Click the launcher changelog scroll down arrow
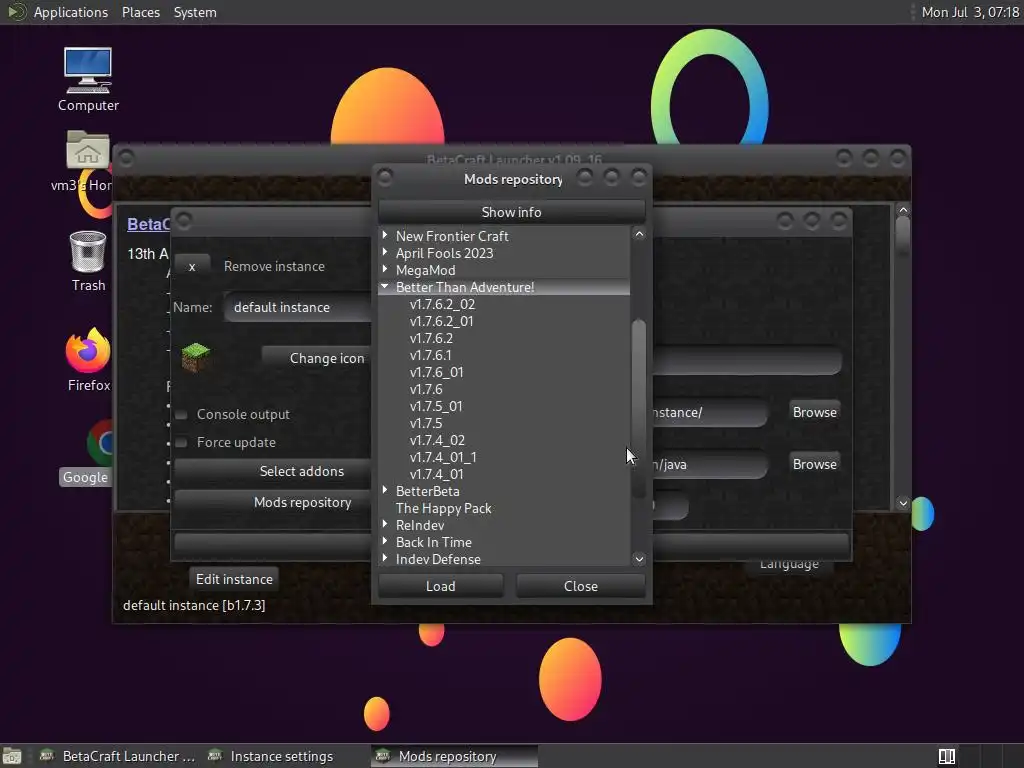The width and height of the screenshot is (1024, 768). [x=903, y=503]
